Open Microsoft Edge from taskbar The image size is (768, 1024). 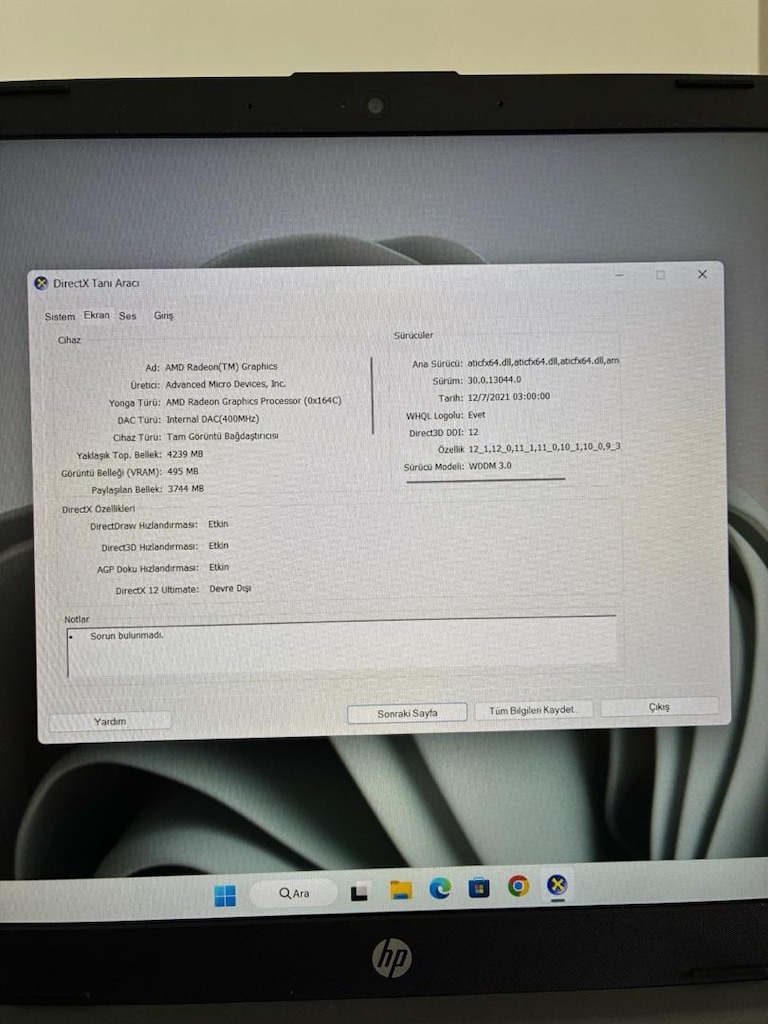pyautogui.click(x=440, y=889)
